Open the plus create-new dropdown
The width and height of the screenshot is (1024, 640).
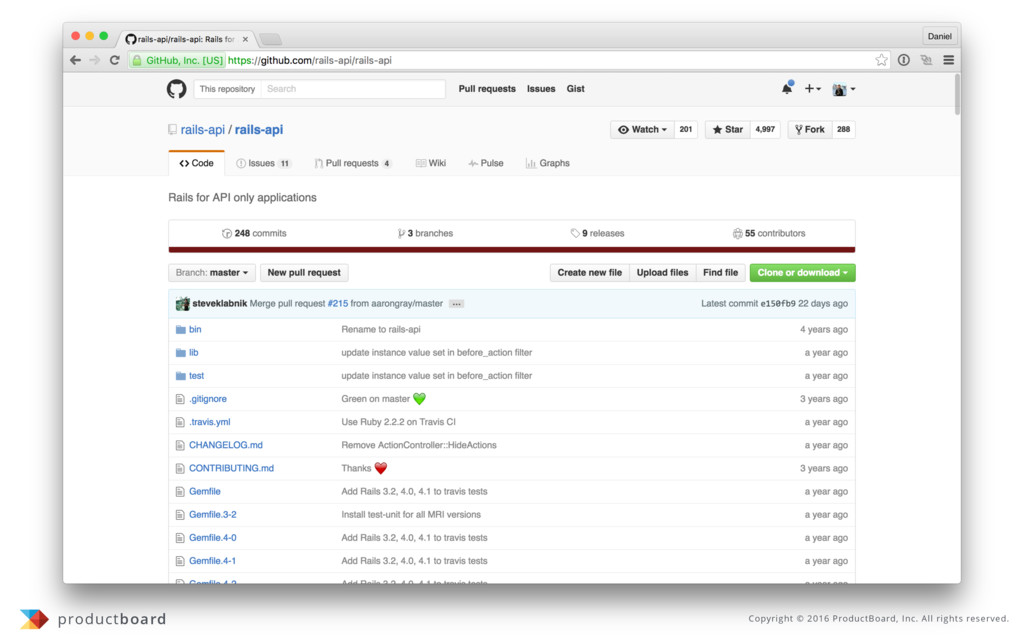(x=812, y=88)
